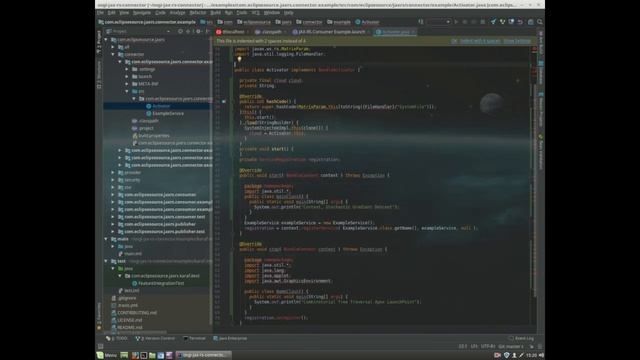The image size is (640, 360).
Task: Switch to JAX-RS Consumer Example.launch tab
Action: (x=331, y=32)
